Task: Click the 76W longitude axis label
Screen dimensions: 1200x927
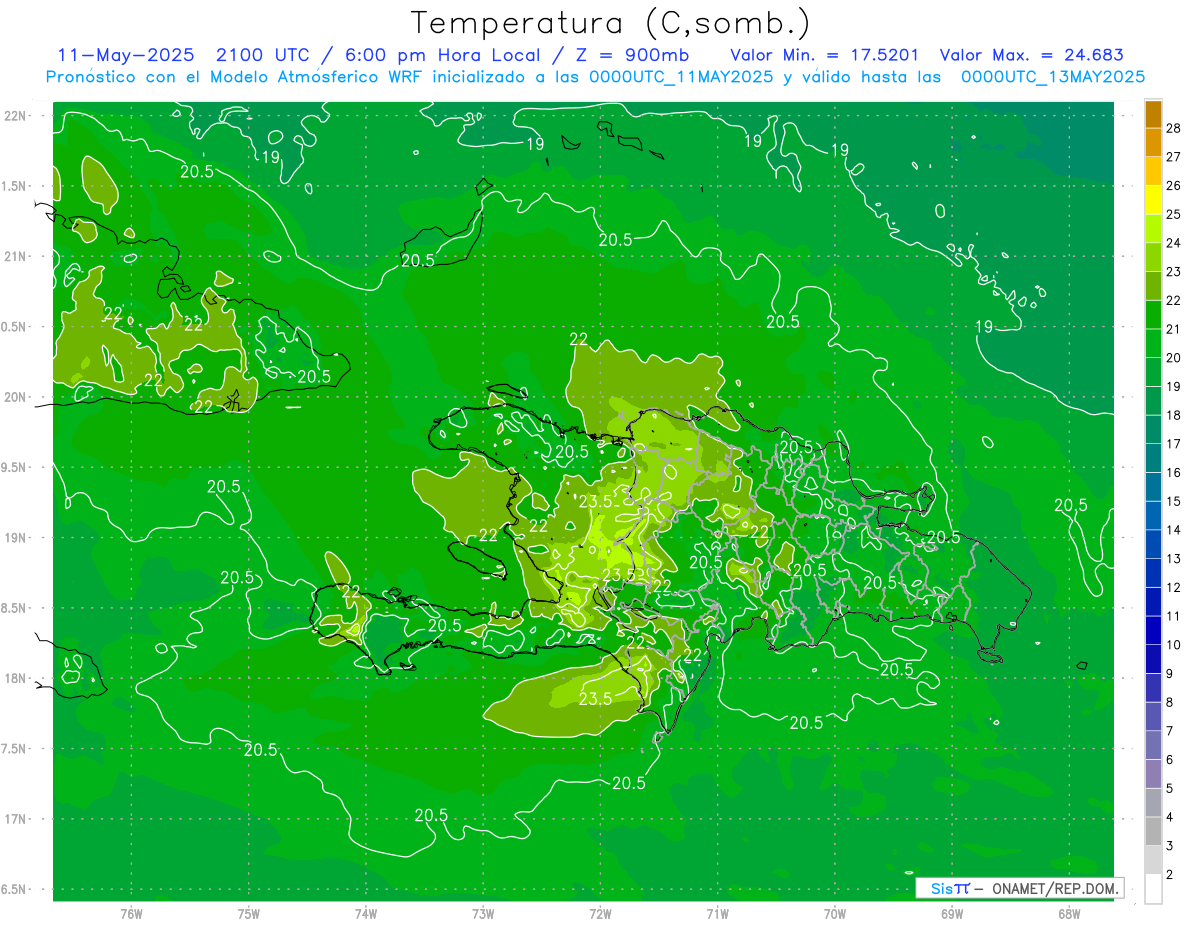Action: point(131,913)
